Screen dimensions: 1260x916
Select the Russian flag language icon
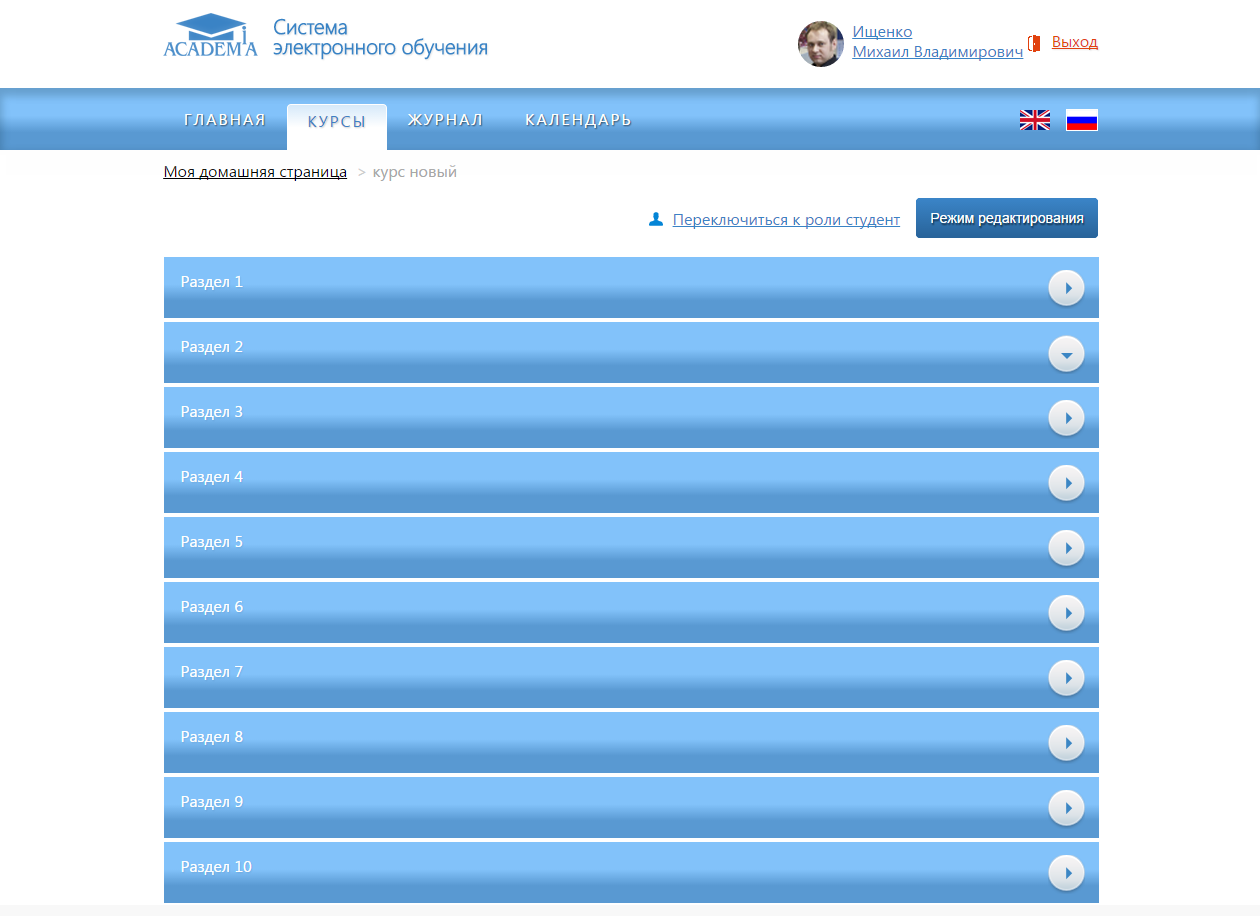coord(1081,120)
